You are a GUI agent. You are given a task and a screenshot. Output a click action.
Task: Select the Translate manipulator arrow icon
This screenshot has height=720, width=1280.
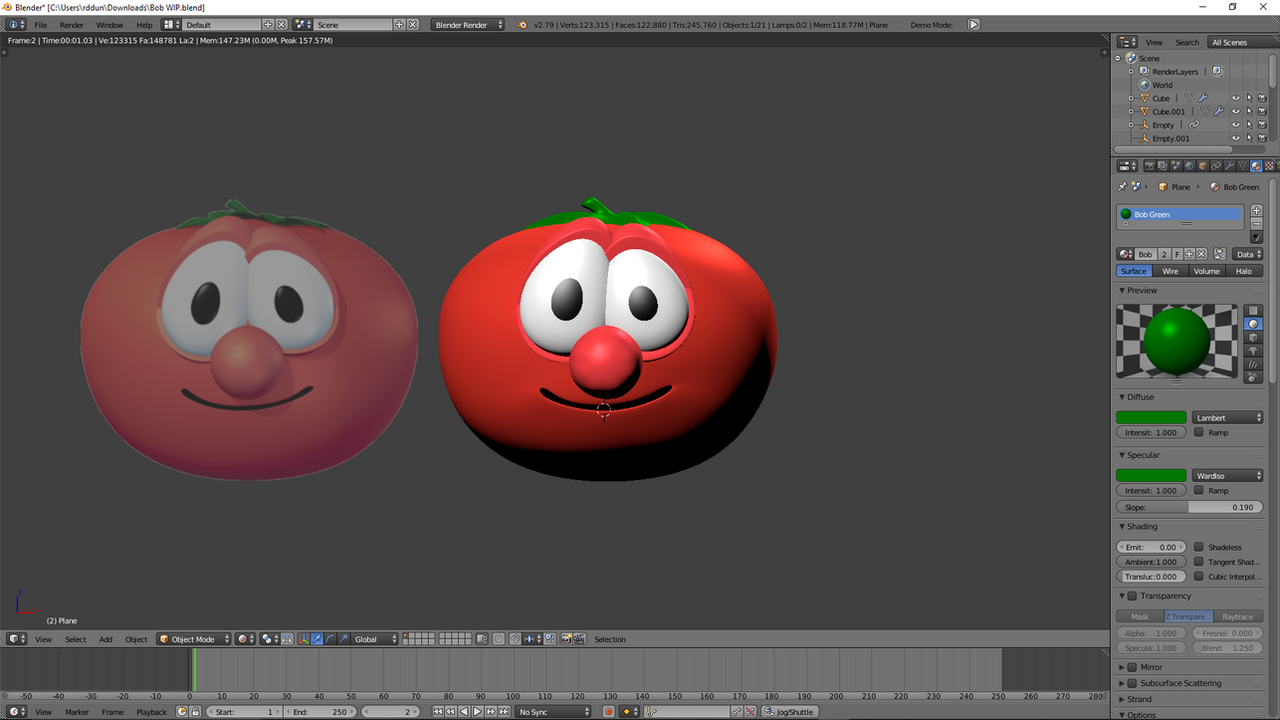tap(317, 639)
